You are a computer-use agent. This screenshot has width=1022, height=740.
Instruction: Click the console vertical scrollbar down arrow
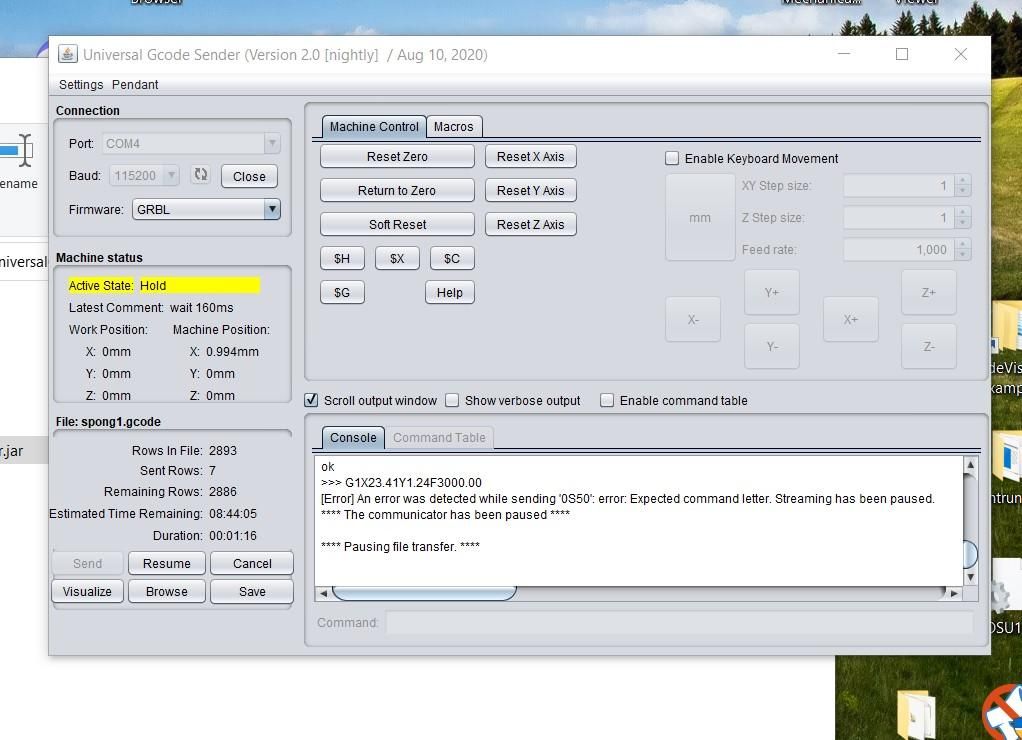(971, 577)
